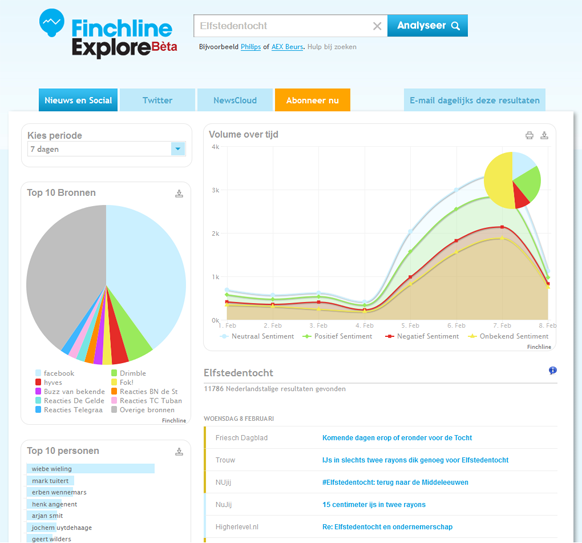Open the NewsCloud tab
This screenshot has width=582, height=543.
click(235, 100)
